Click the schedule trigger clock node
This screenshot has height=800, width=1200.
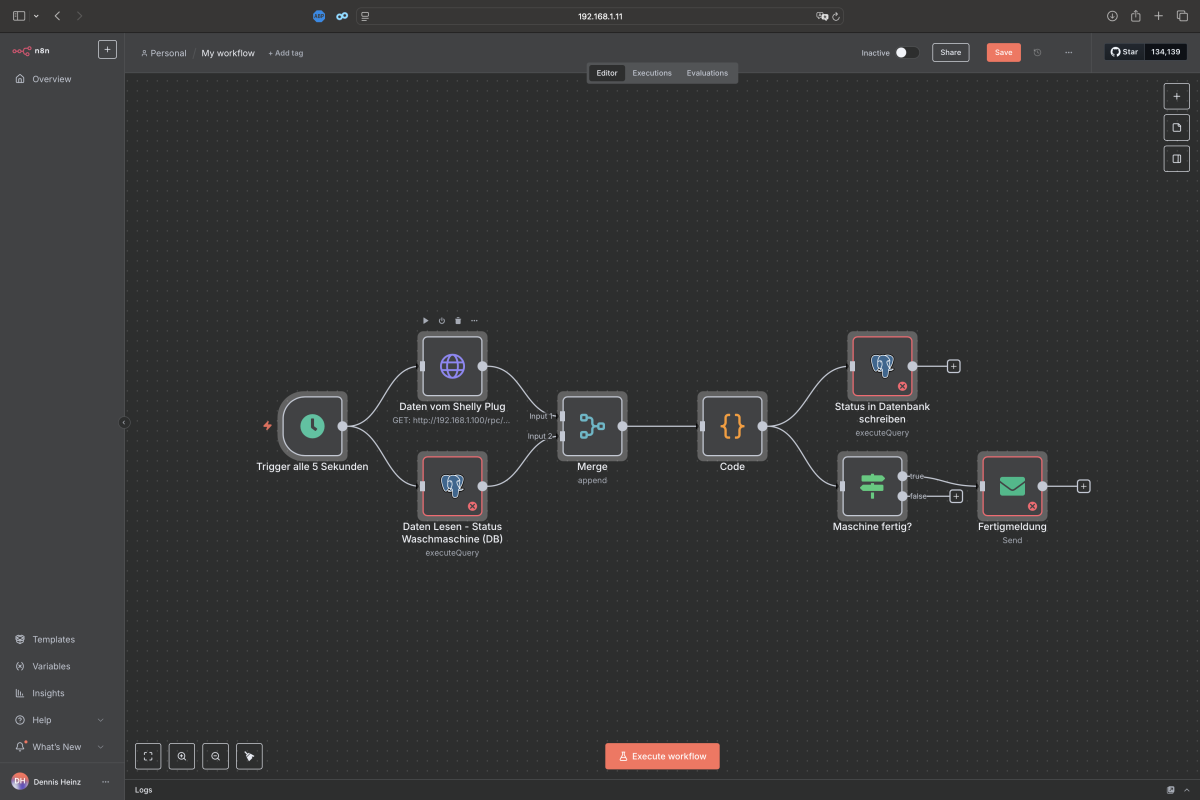tap(312, 426)
